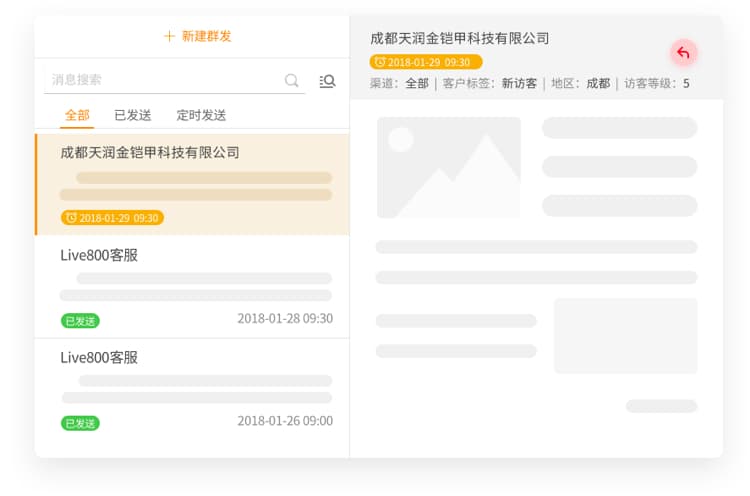Click the pink revoke arrow icon

[x=683, y=53]
